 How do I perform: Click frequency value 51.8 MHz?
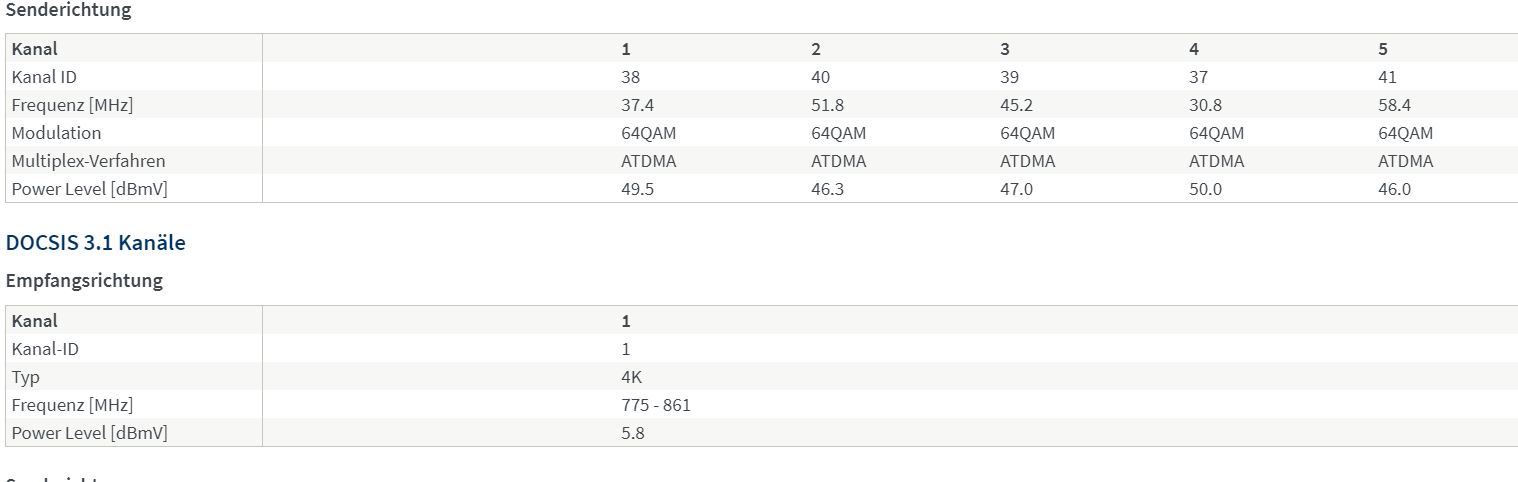pos(826,105)
